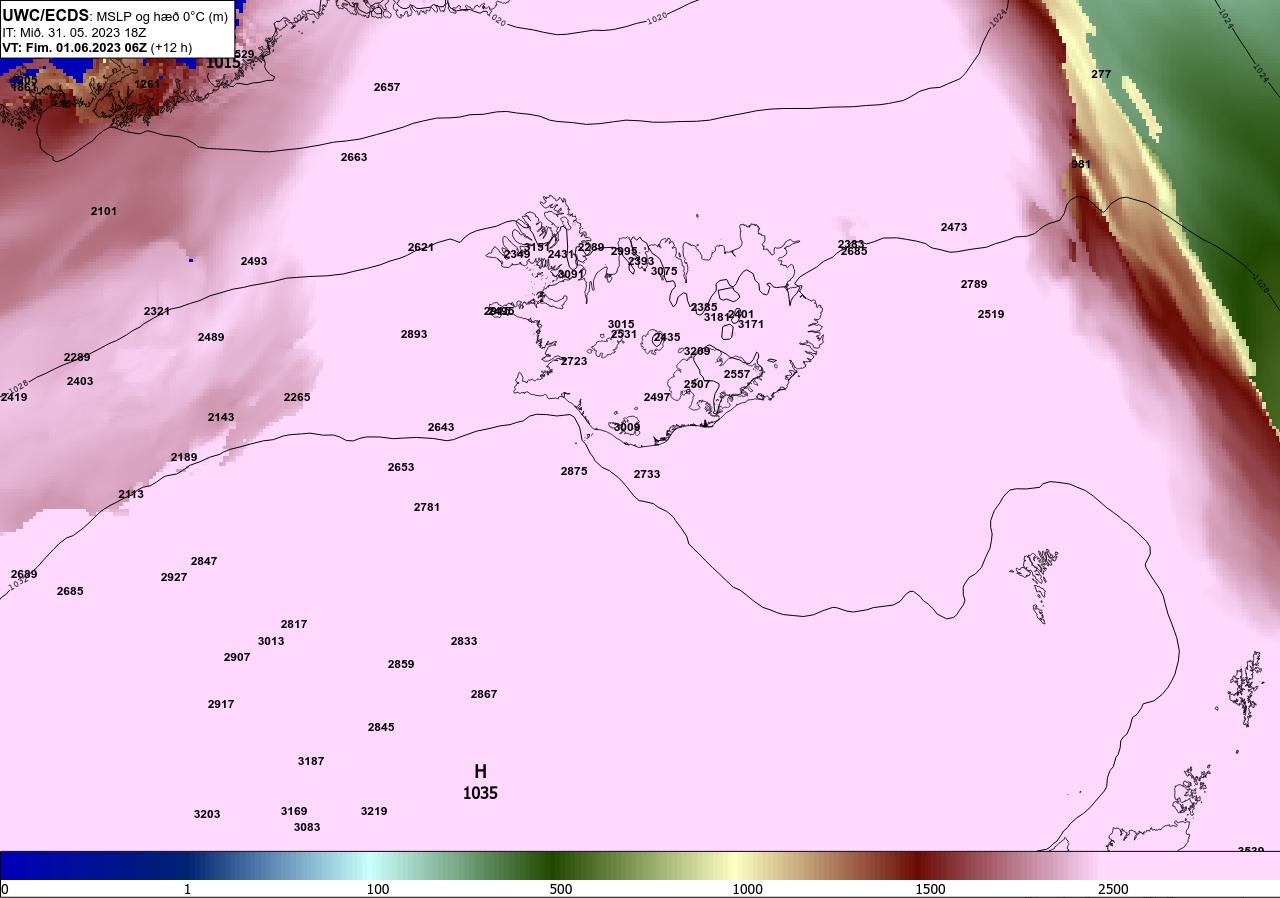The image size is (1280, 898).
Task: Click the value 2723 in western Iceland
Action: 574,361
